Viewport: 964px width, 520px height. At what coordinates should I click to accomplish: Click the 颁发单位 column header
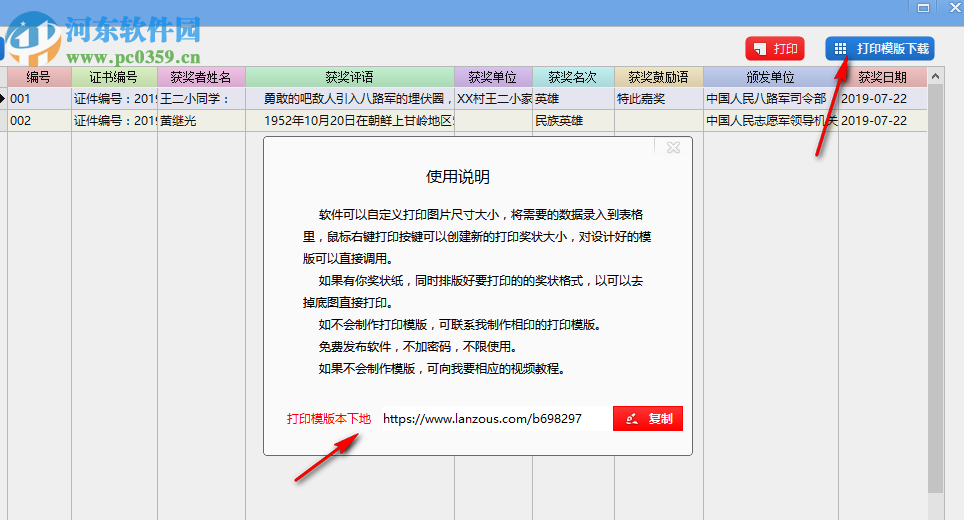(x=770, y=77)
